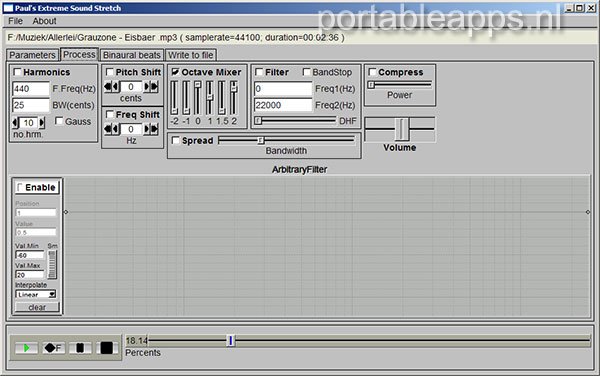Open the About menu
600x376 pixels.
click(x=44, y=21)
